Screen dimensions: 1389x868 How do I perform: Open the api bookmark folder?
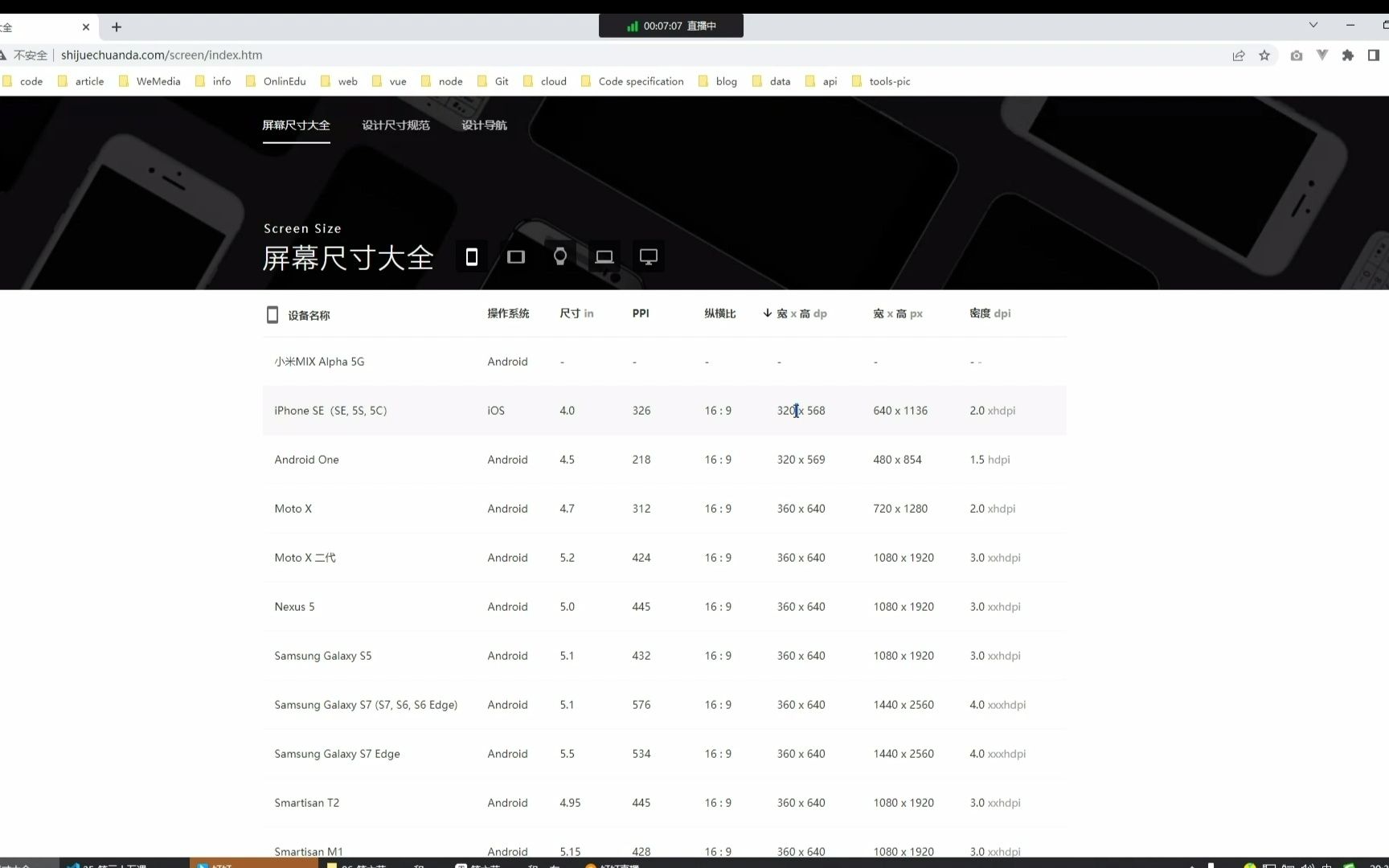(x=822, y=81)
